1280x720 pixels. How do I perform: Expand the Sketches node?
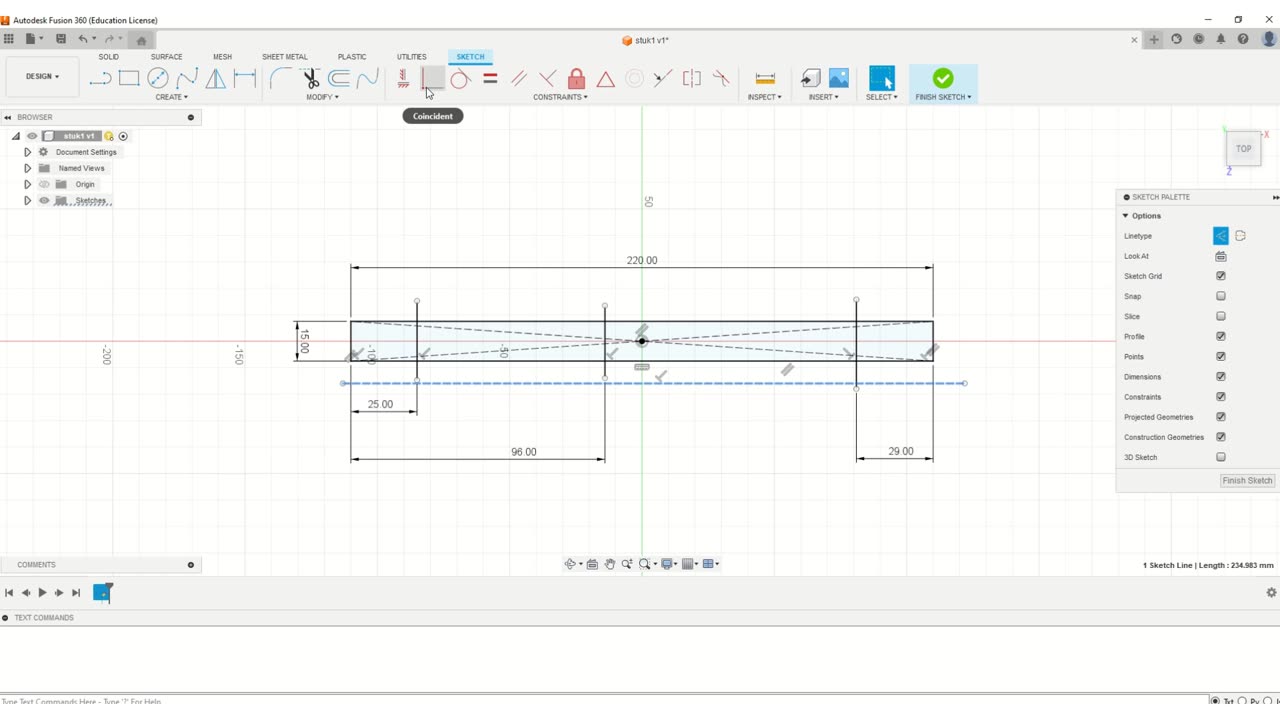pyautogui.click(x=28, y=200)
